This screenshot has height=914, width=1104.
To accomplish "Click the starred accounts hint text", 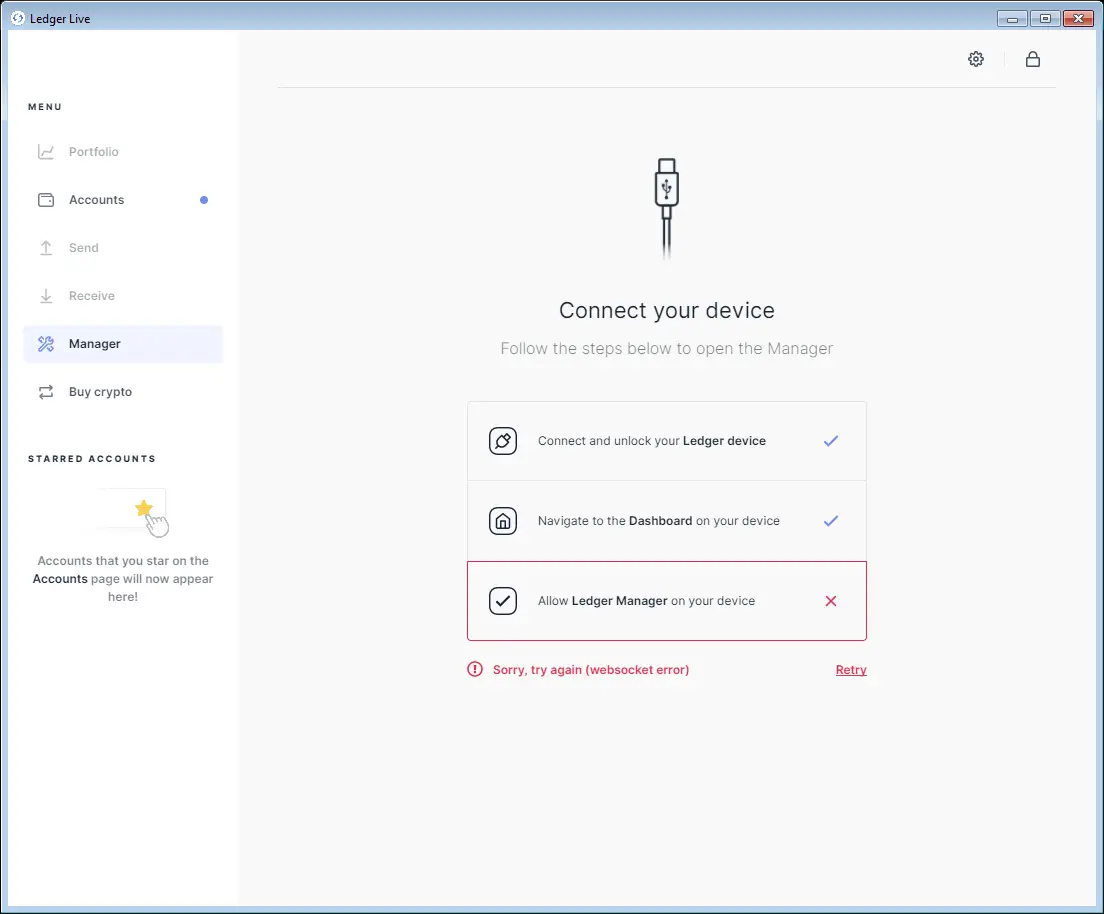I will click(123, 579).
